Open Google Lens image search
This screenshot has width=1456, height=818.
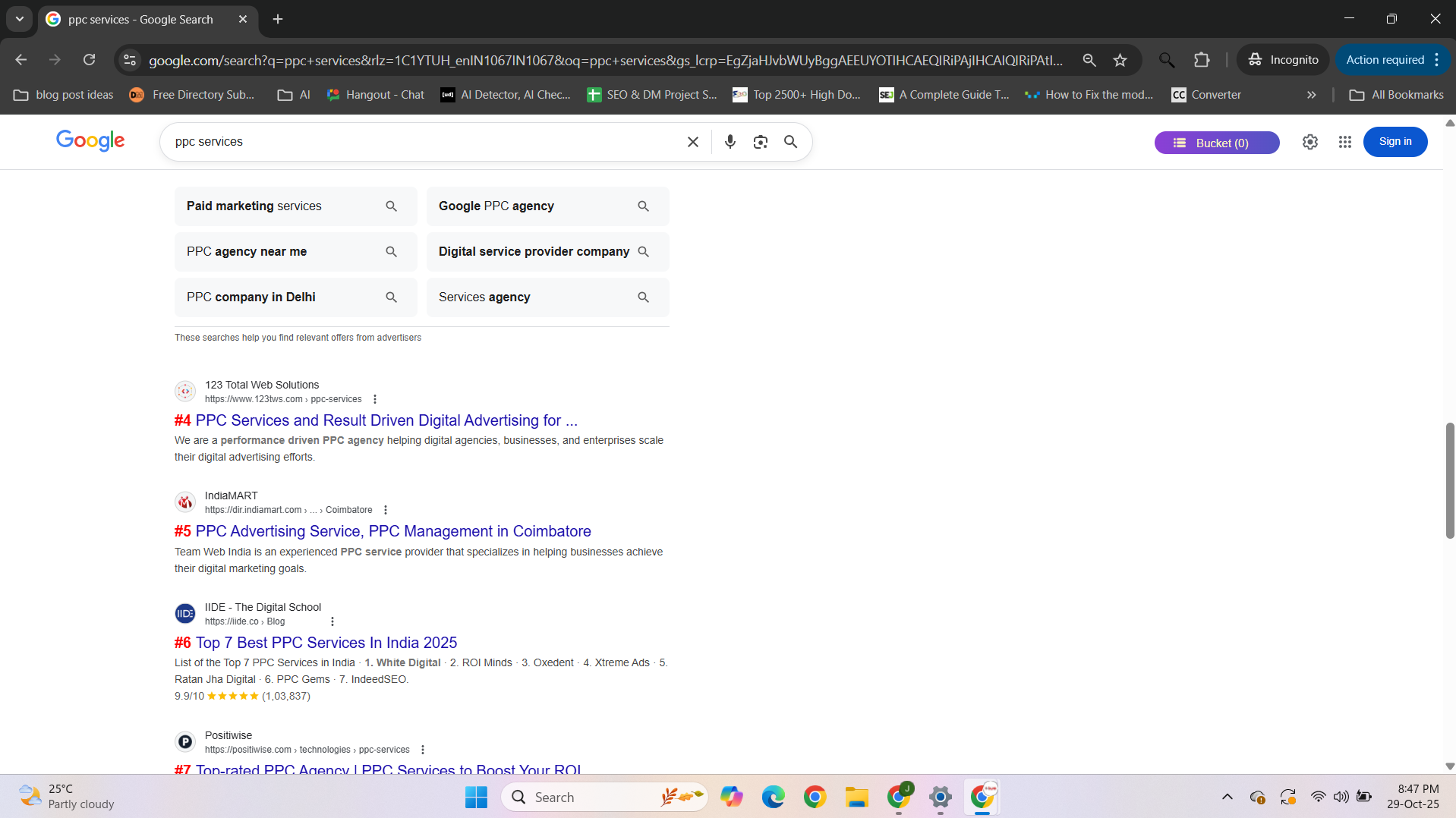click(760, 142)
